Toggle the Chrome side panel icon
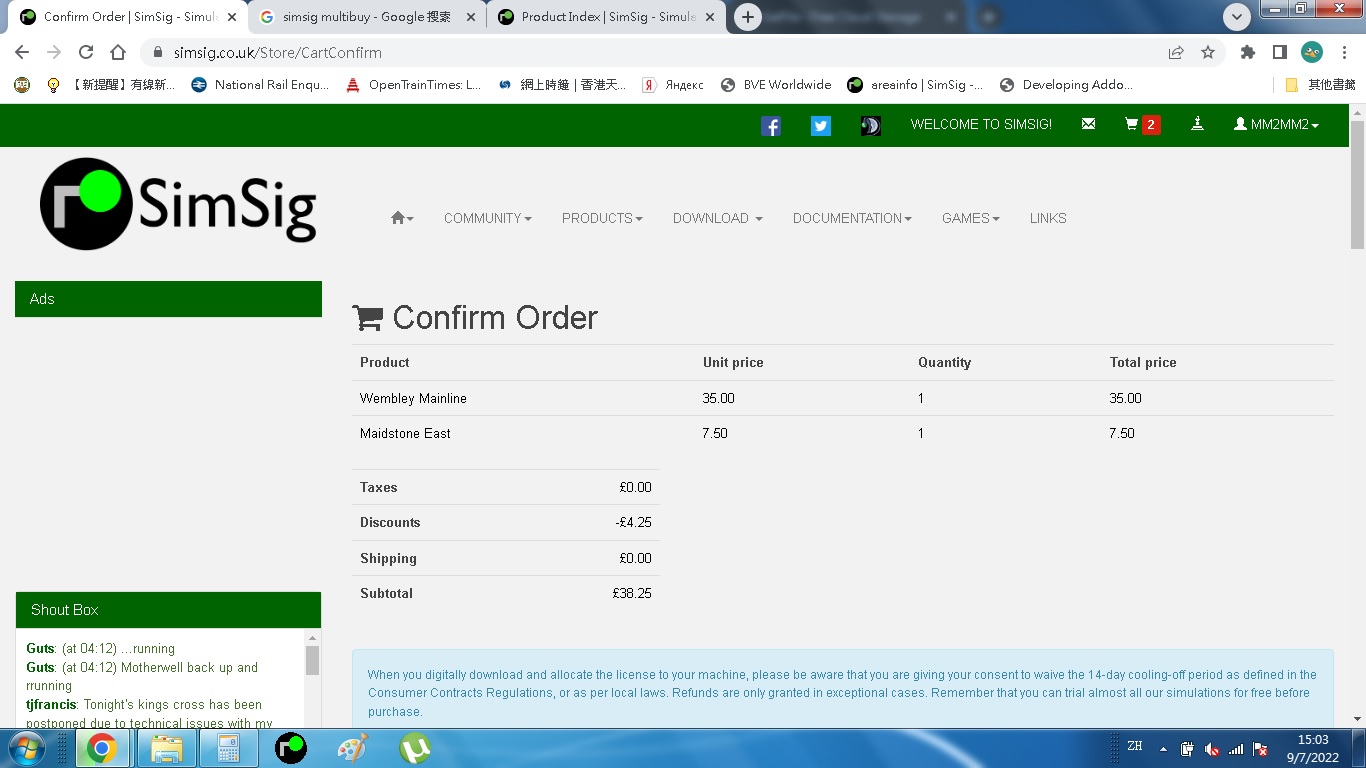 [x=1279, y=52]
